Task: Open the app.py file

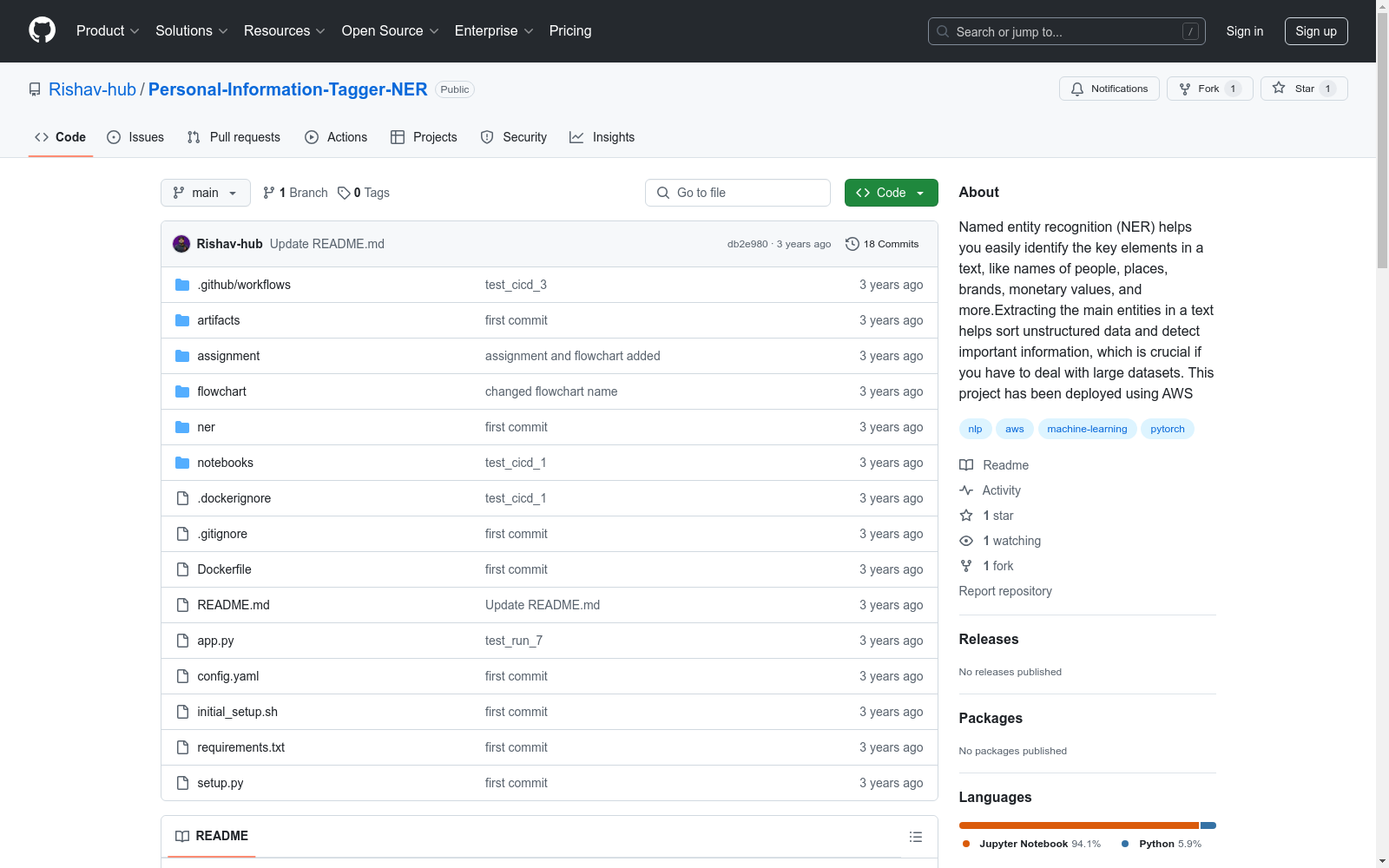Action: click(x=215, y=641)
